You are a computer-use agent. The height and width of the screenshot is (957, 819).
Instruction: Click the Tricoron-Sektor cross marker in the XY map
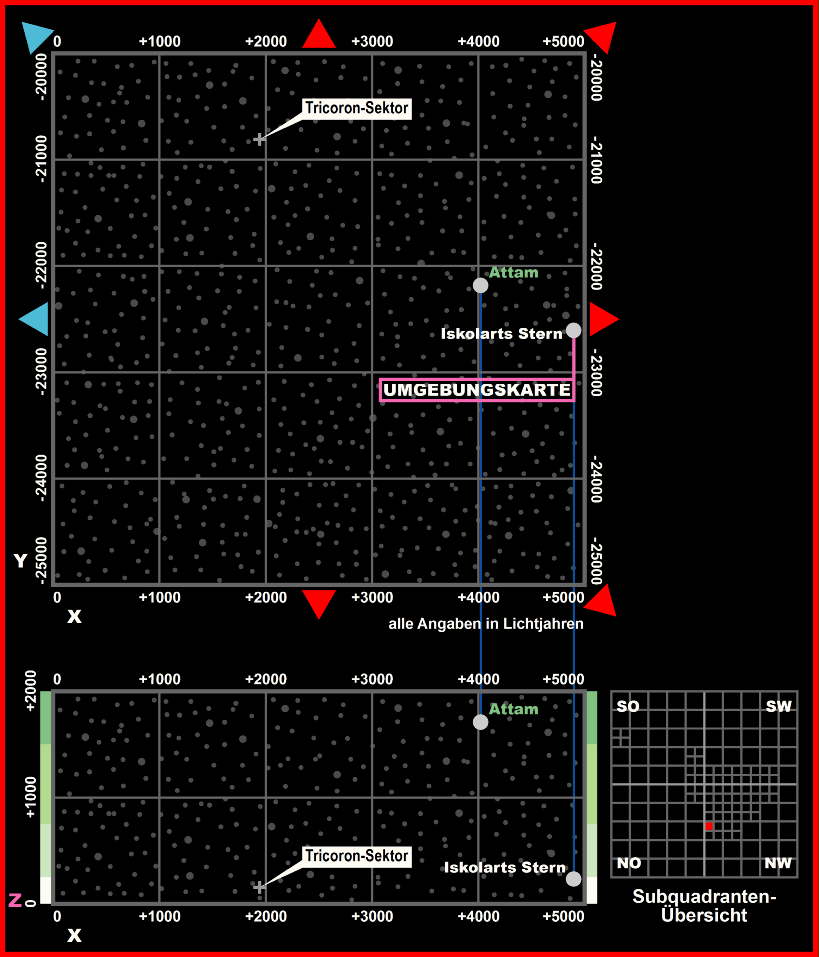260,139
